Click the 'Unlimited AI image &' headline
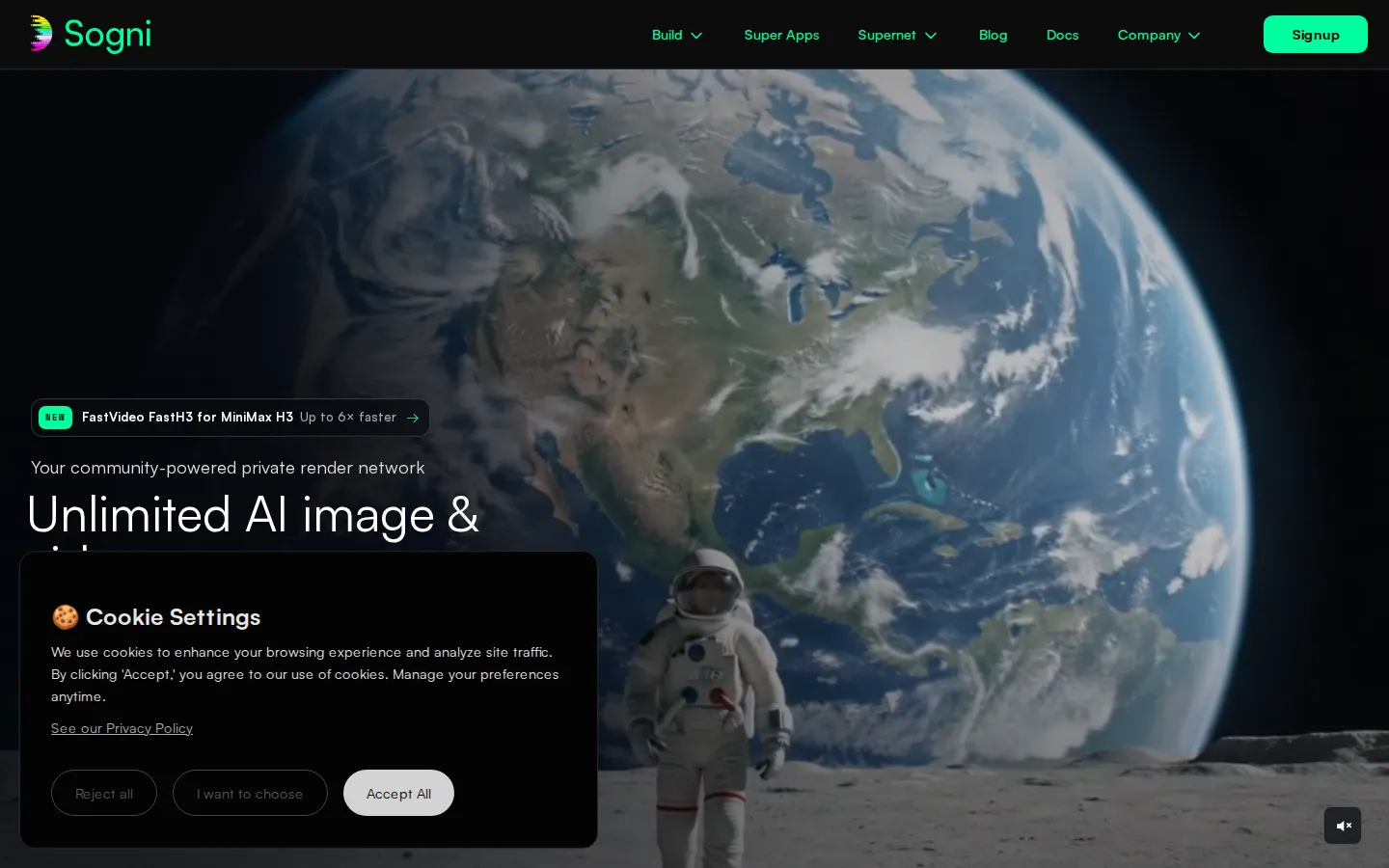Viewport: 1389px width, 868px height. pyautogui.click(x=253, y=515)
